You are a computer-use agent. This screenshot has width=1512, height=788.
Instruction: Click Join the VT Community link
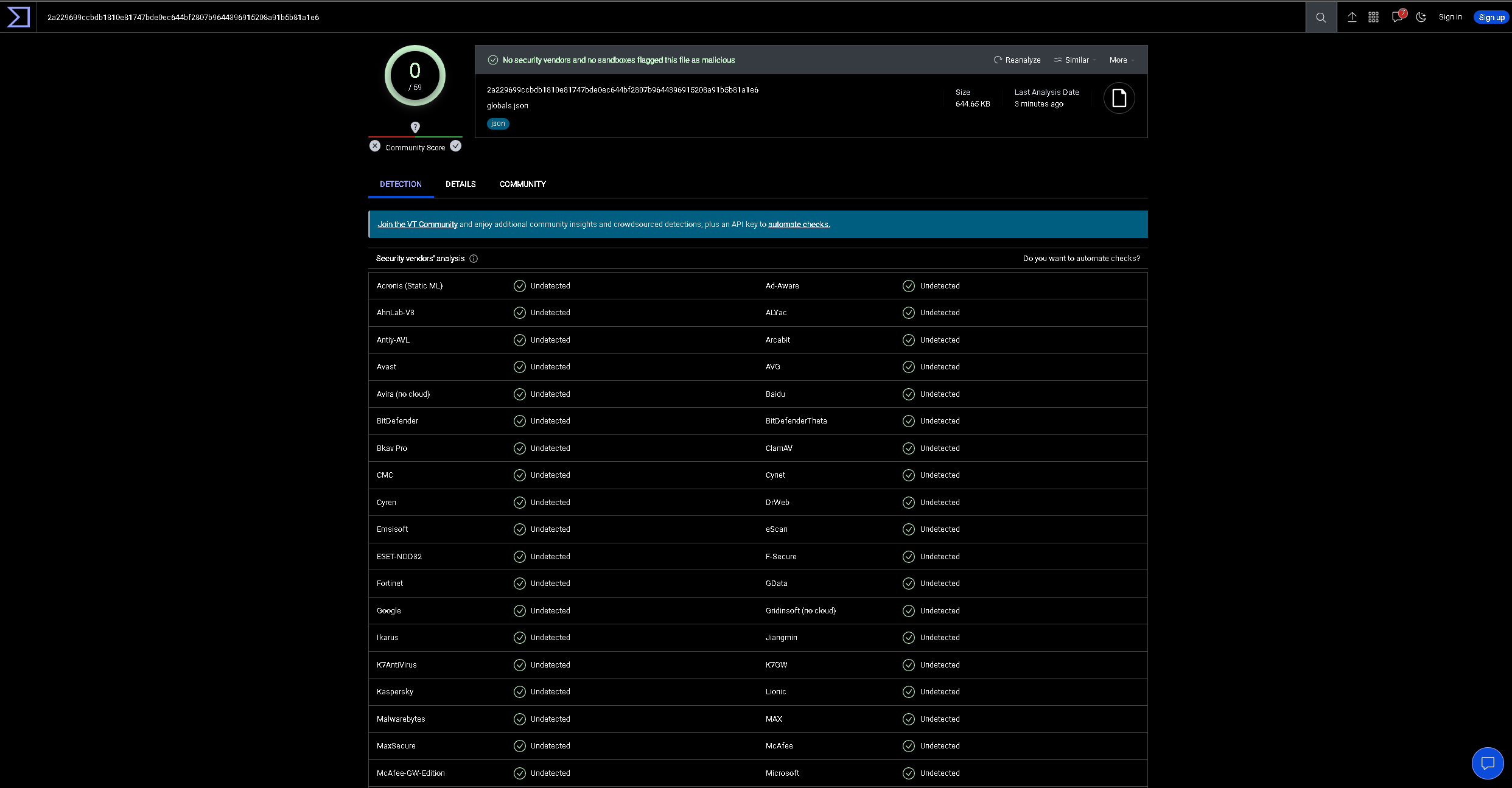[418, 225]
